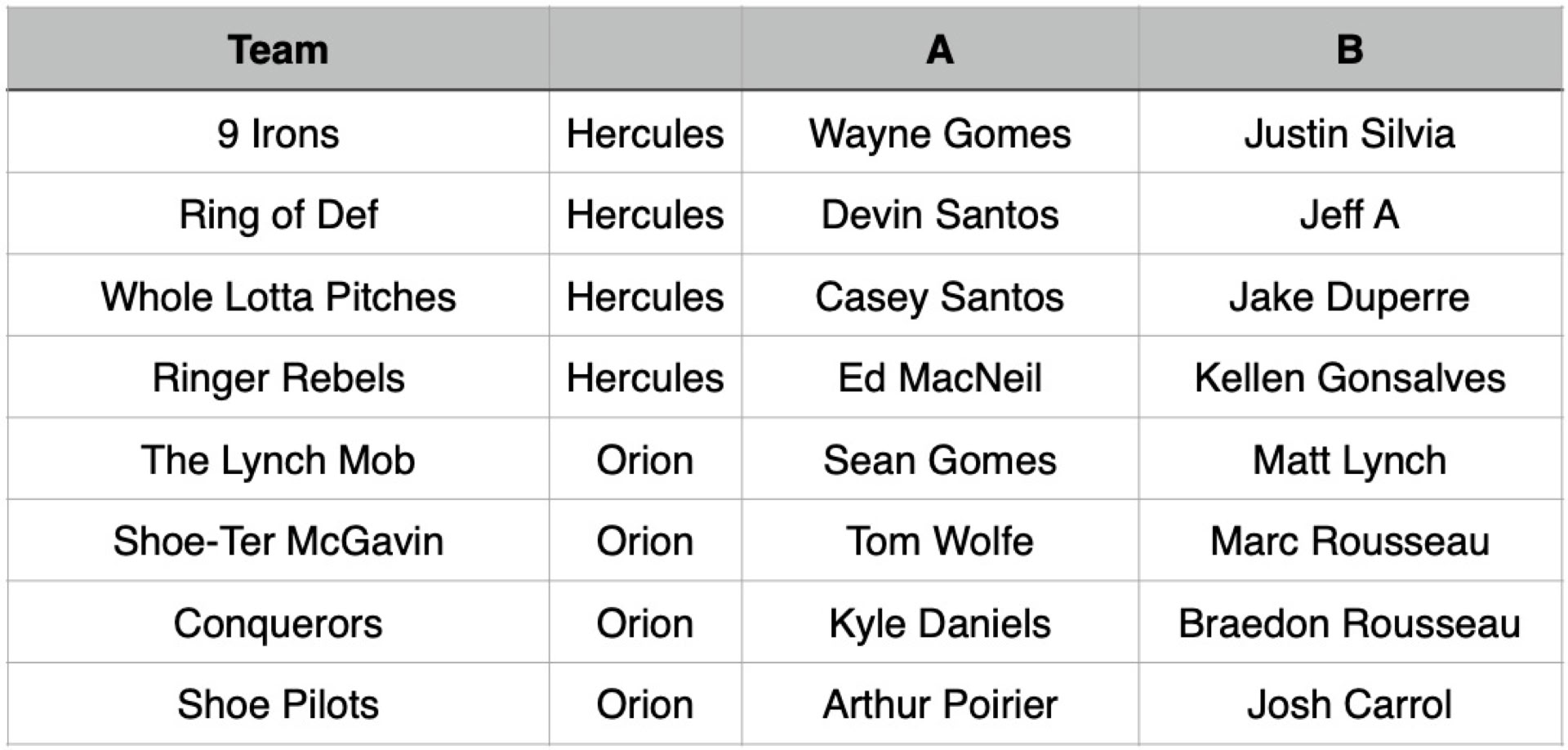Click the Team column header
This screenshot has height=750, width=1568.
click(278, 50)
